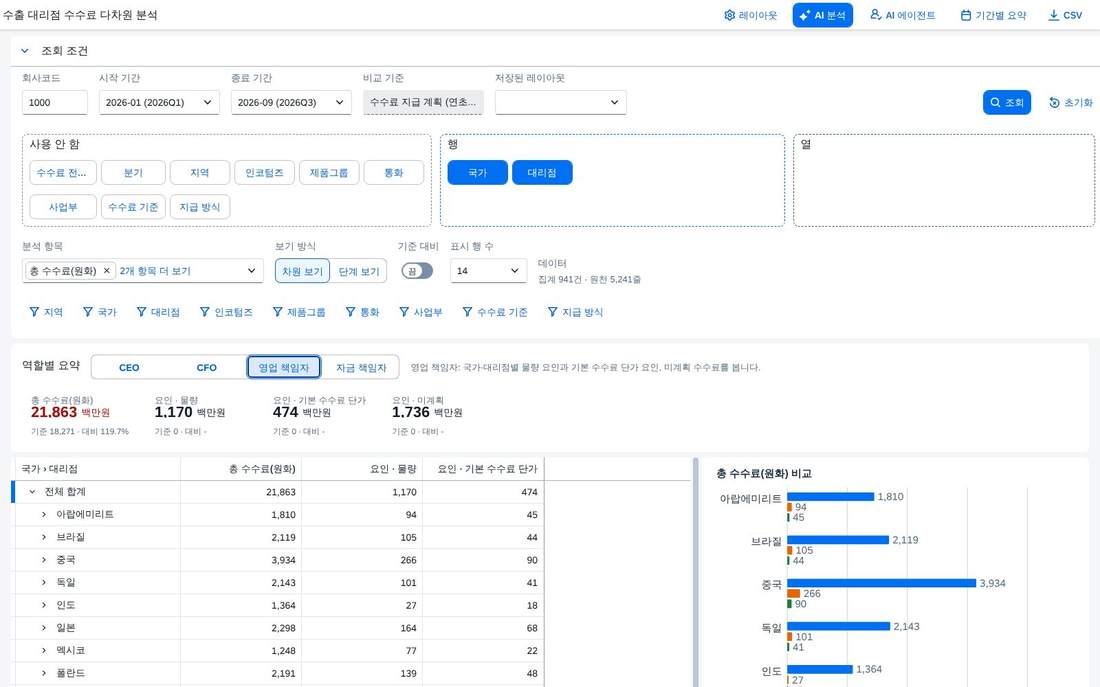Open the 제품그룹 filter funnel icon

tap(277, 312)
